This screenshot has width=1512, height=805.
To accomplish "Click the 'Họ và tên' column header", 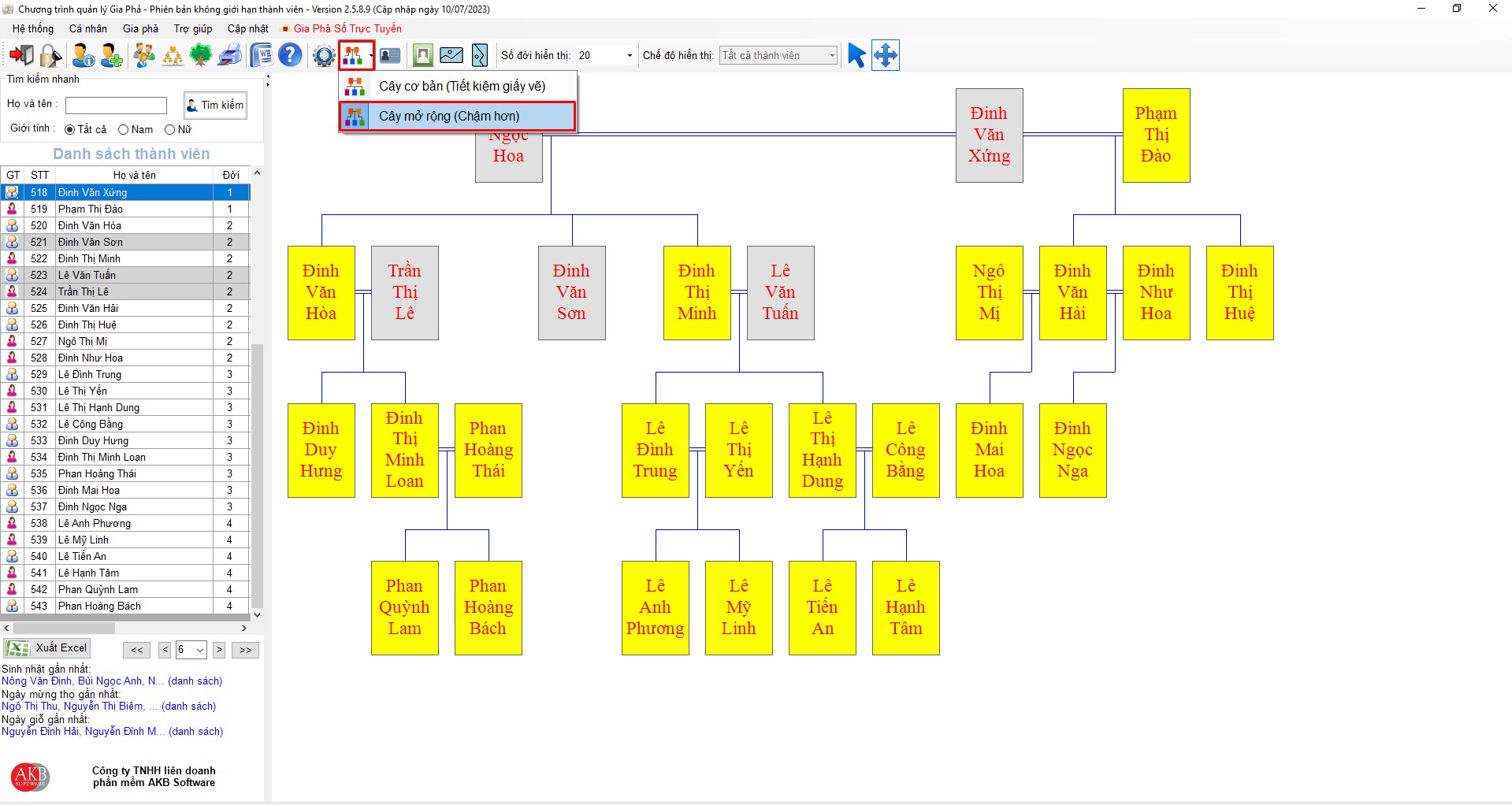I will click(x=134, y=175).
